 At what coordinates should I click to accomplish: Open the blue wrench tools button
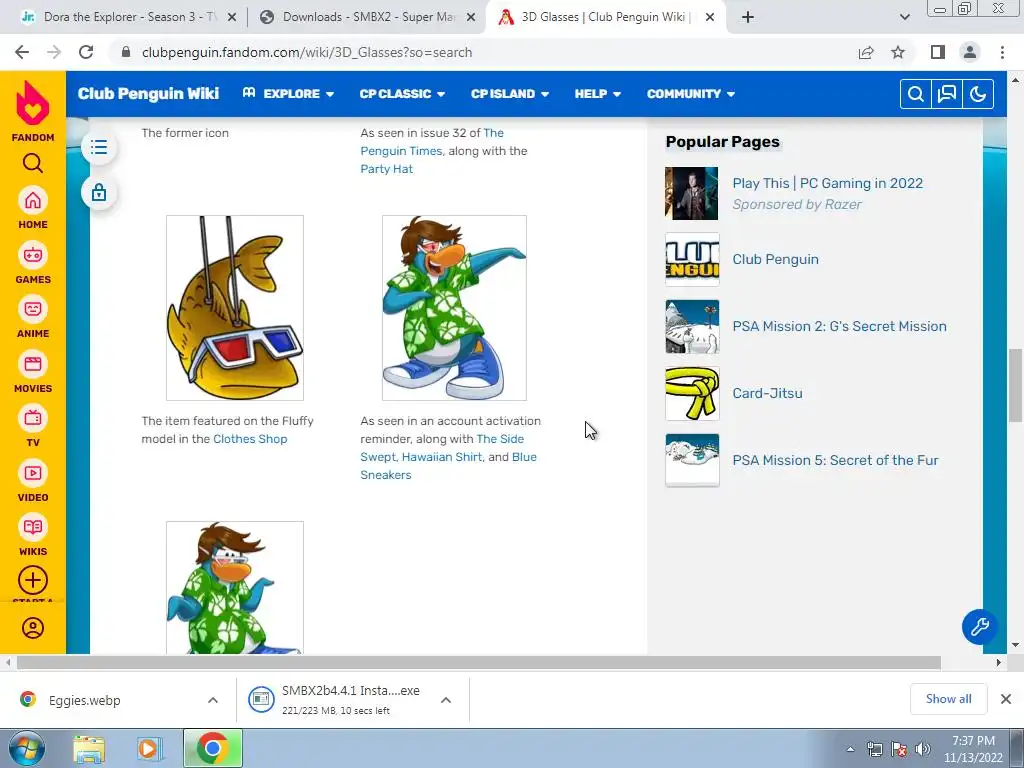pos(979,627)
